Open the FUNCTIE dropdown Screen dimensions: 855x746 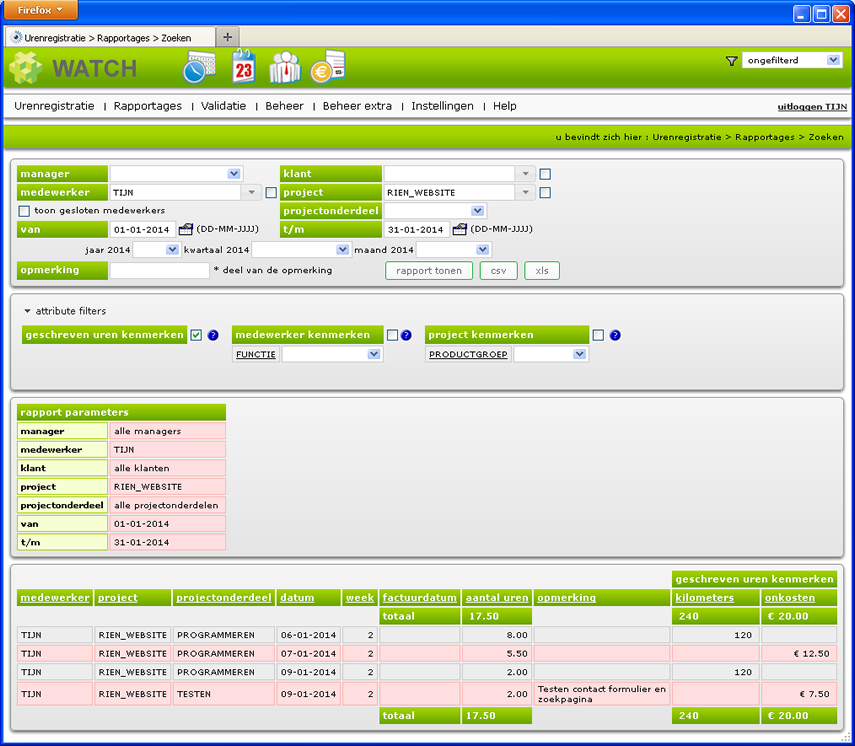(x=332, y=354)
